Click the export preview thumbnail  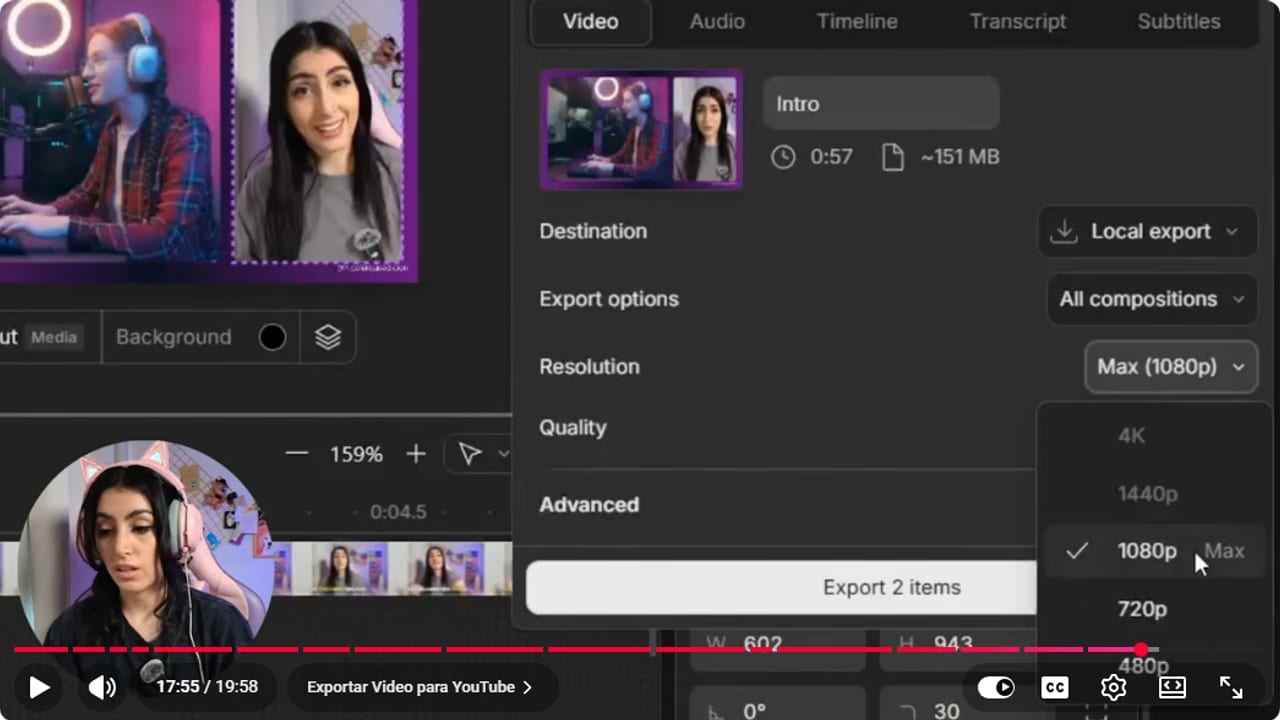tap(641, 130)
